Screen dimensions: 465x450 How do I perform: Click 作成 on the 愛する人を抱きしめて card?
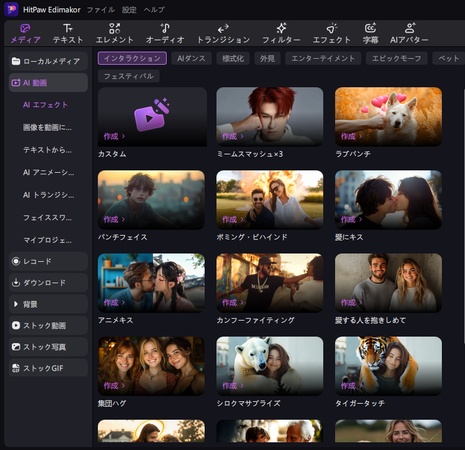point(351,302)
